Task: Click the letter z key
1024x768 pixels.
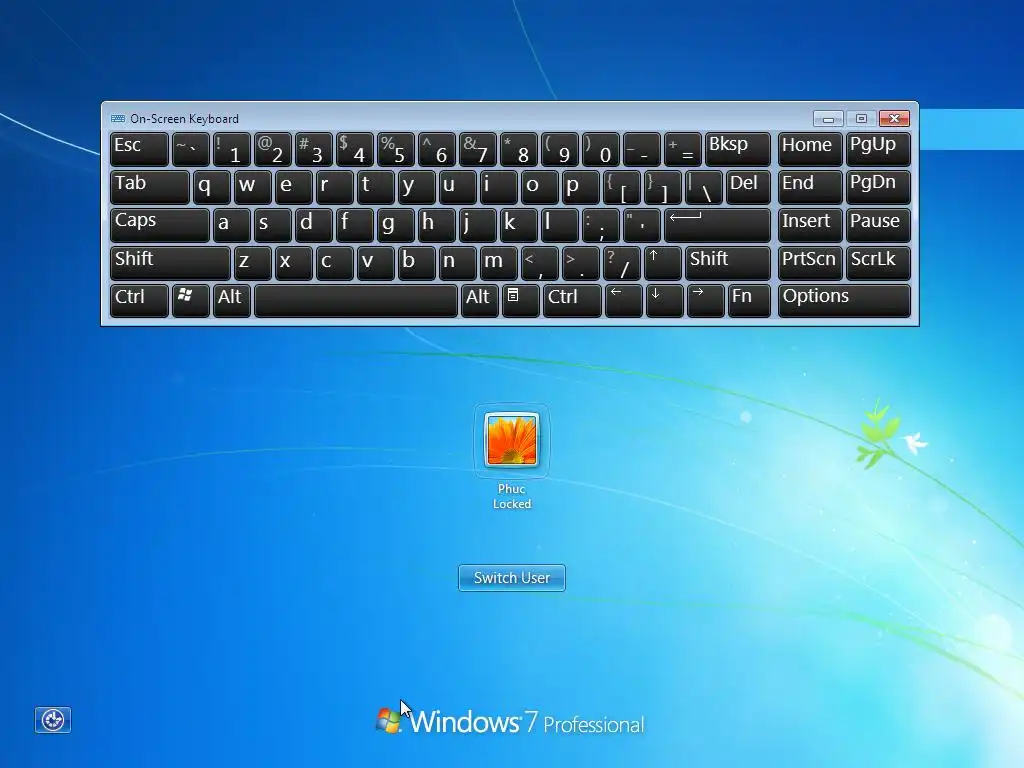Action: click(253, 263)
